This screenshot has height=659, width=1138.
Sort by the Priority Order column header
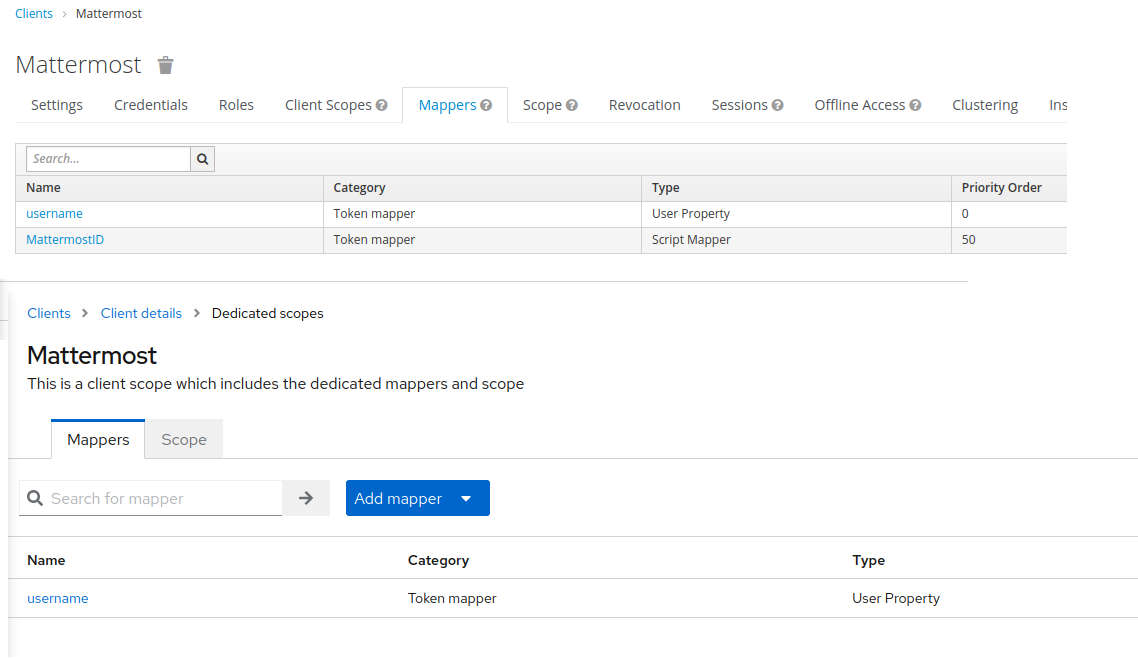(x=1001, y=188)
